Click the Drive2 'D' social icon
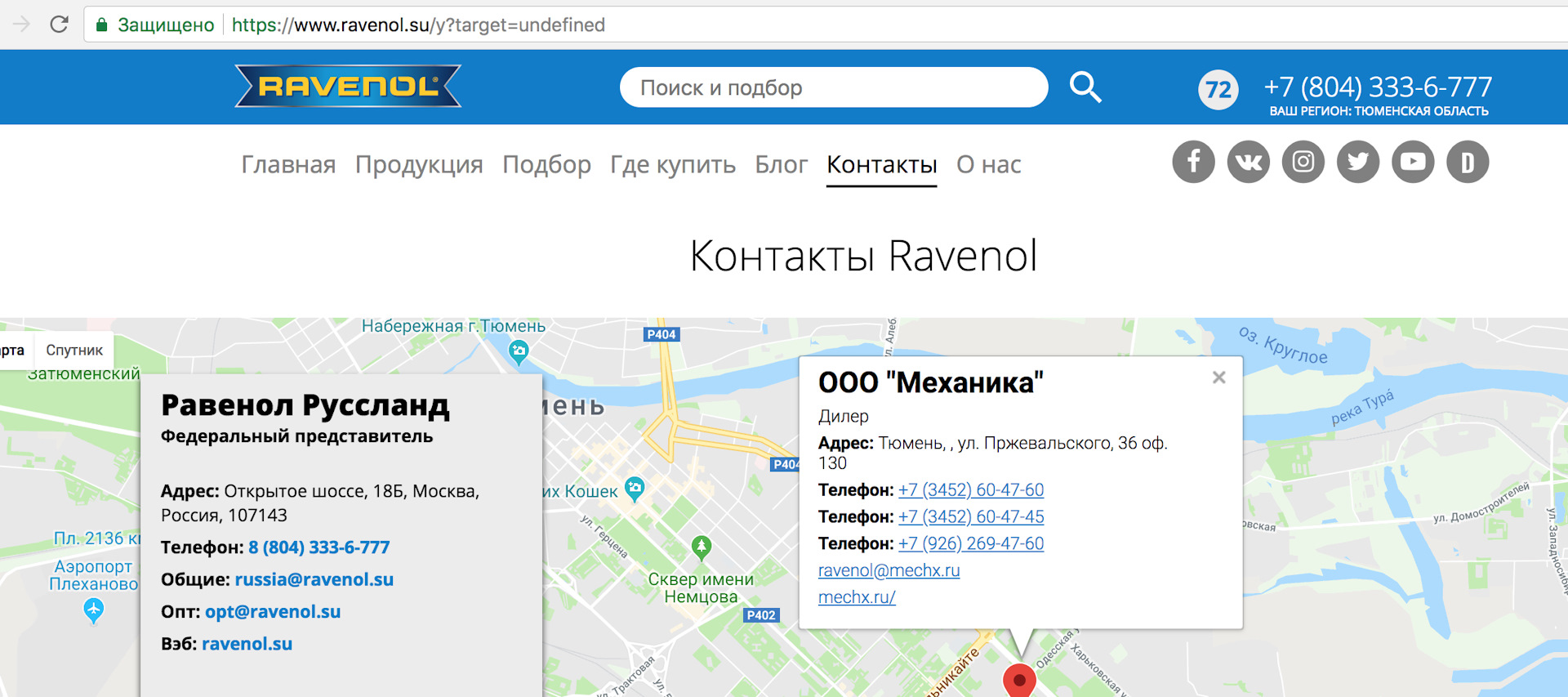Screen dimensions: 1568x697 [1468, 162]
